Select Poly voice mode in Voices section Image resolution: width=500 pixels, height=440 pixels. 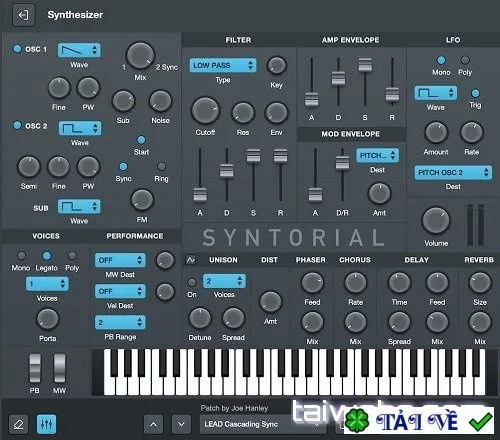click(x=72, y=256)
